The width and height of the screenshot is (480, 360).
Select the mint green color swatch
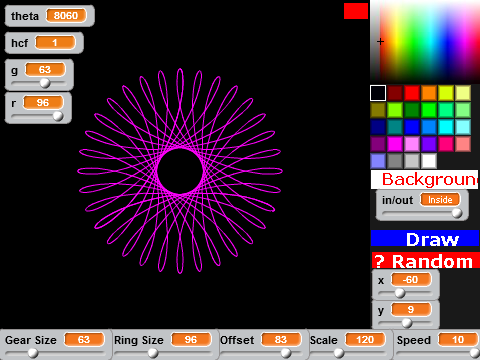[x=446, y=110]
